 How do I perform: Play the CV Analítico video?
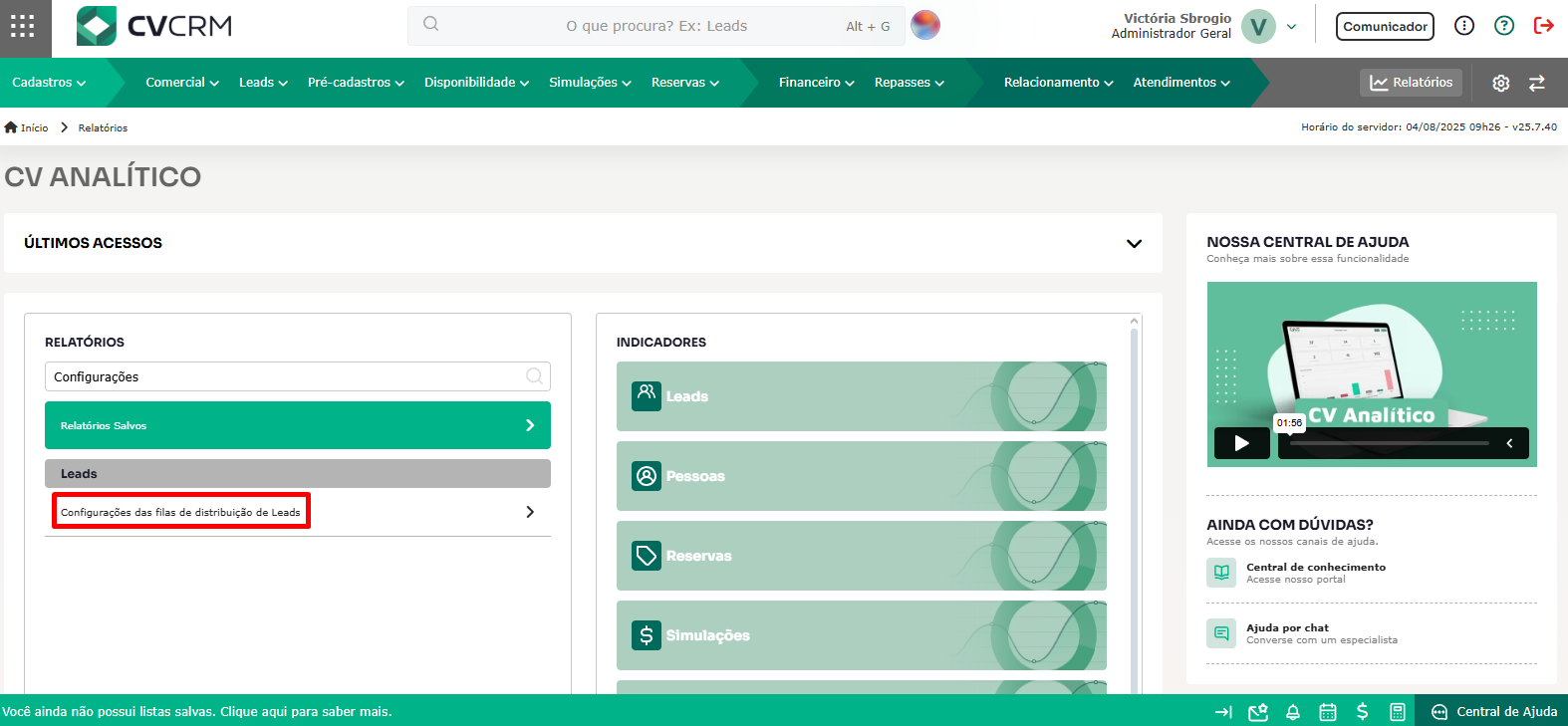point(1241,443)
